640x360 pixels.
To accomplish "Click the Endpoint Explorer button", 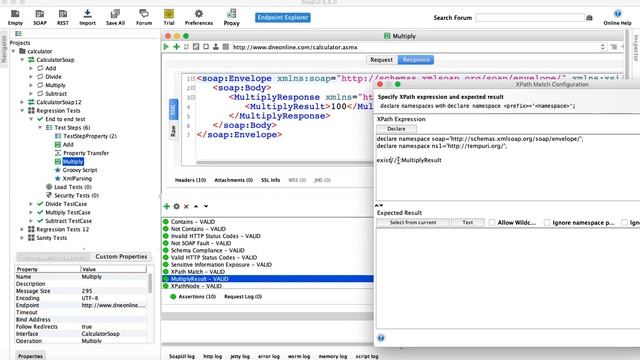I will [x=283, y=18].
